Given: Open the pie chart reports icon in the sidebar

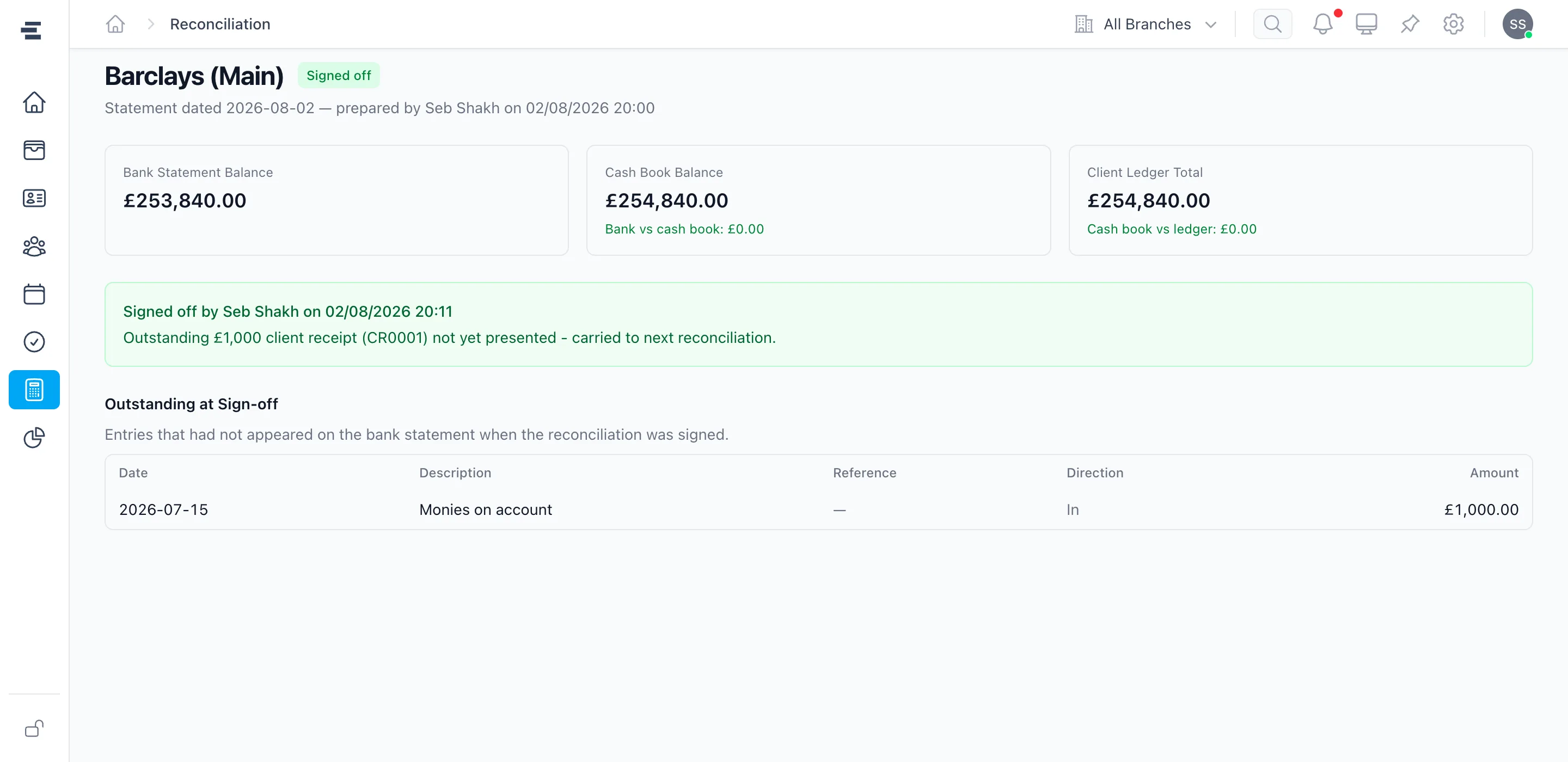Looking at the screenshot, I should [34, 438].
